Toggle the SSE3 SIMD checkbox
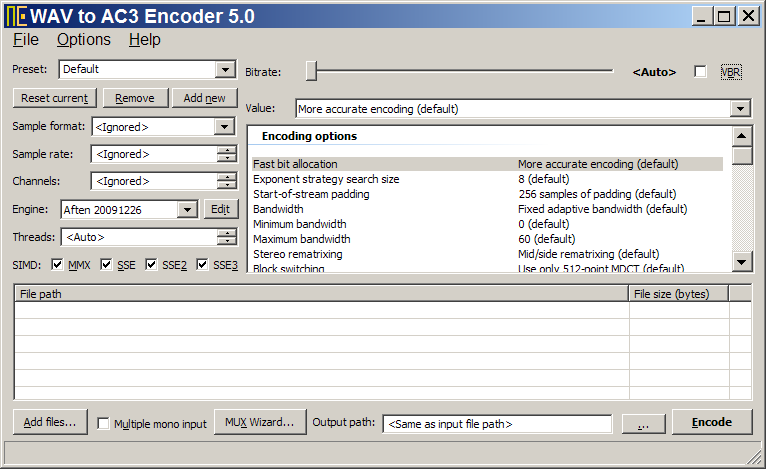 (x=202, y=264)
